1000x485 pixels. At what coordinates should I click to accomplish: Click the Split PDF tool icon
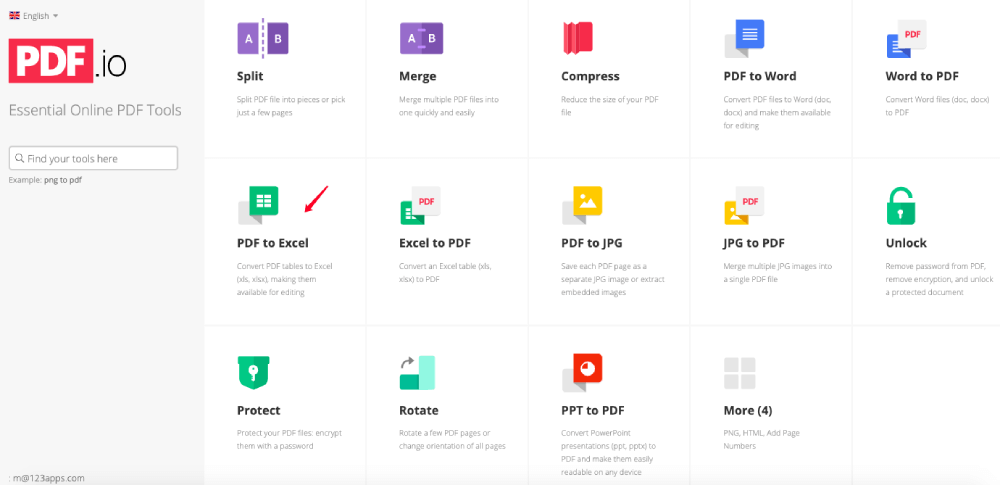pyautogui.click(x=263, y=38)
